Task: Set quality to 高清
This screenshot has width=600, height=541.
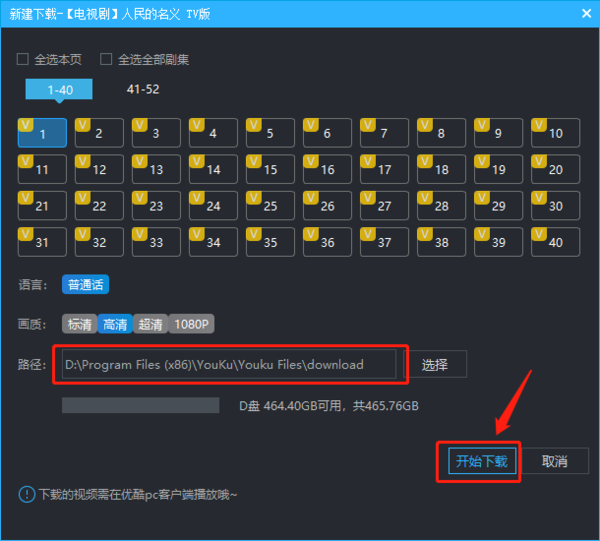Action: [115, 324]
